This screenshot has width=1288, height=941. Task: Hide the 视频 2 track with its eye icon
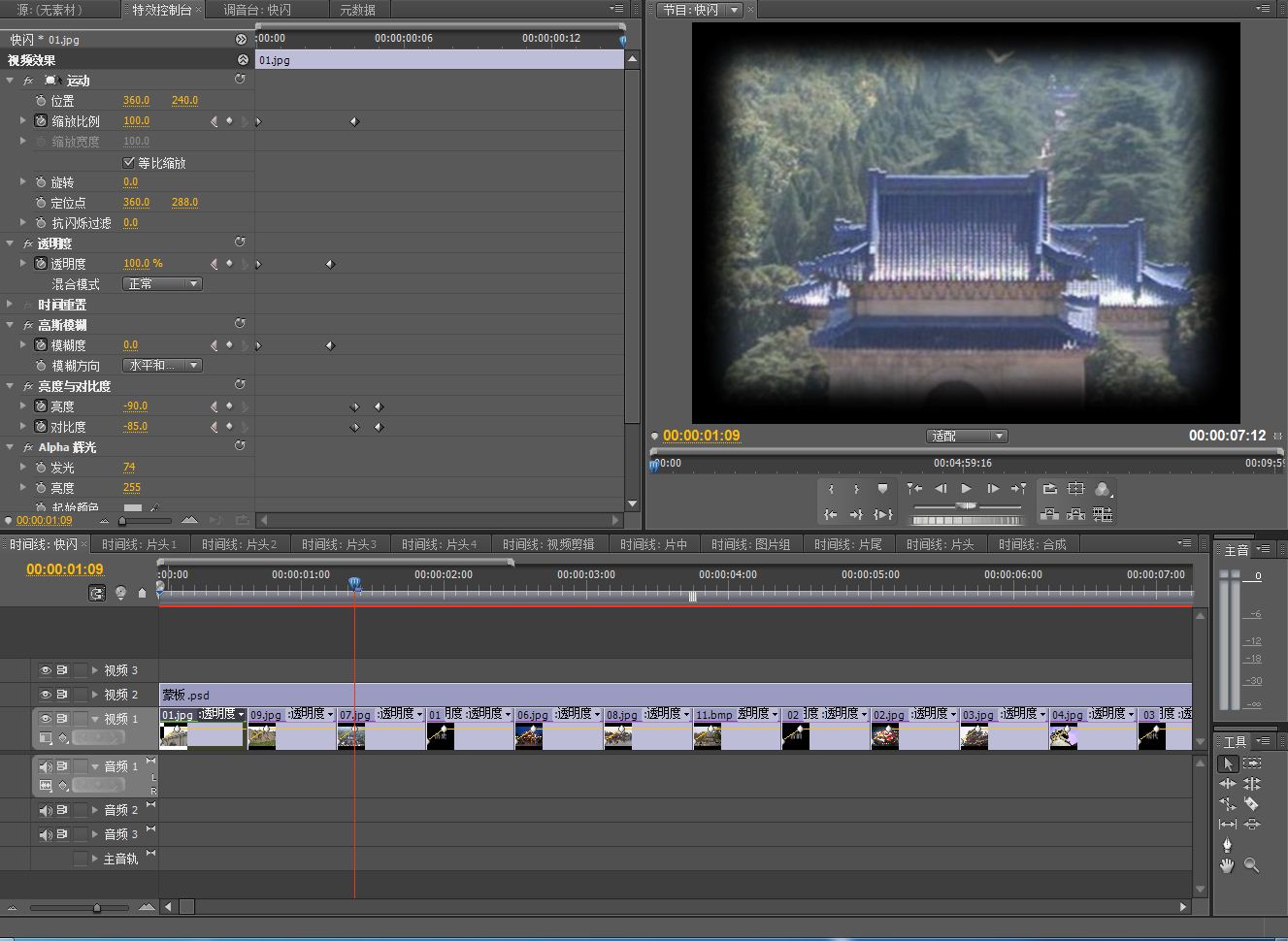(46, 695)
